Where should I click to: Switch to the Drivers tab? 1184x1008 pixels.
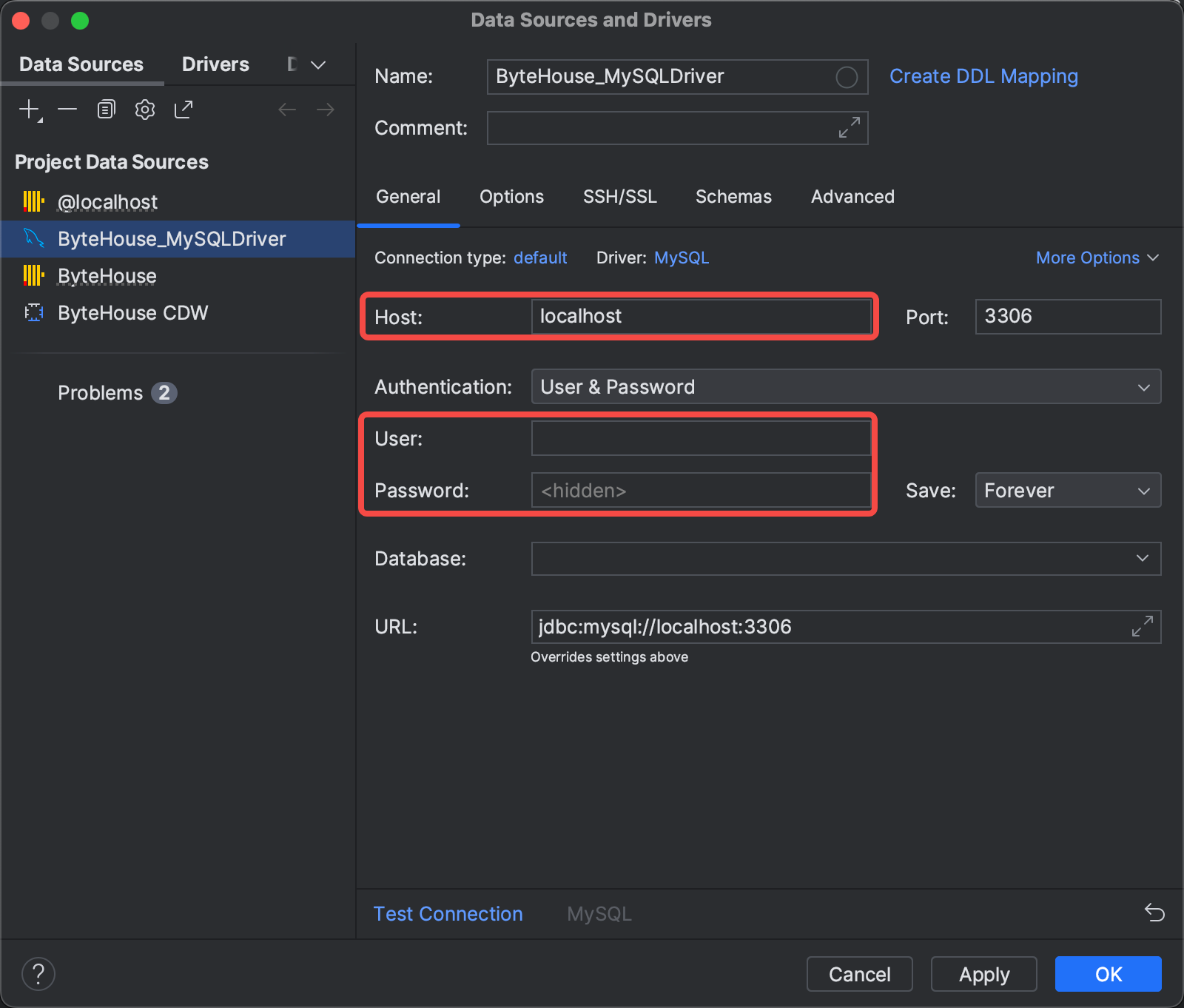click(215, 64)
